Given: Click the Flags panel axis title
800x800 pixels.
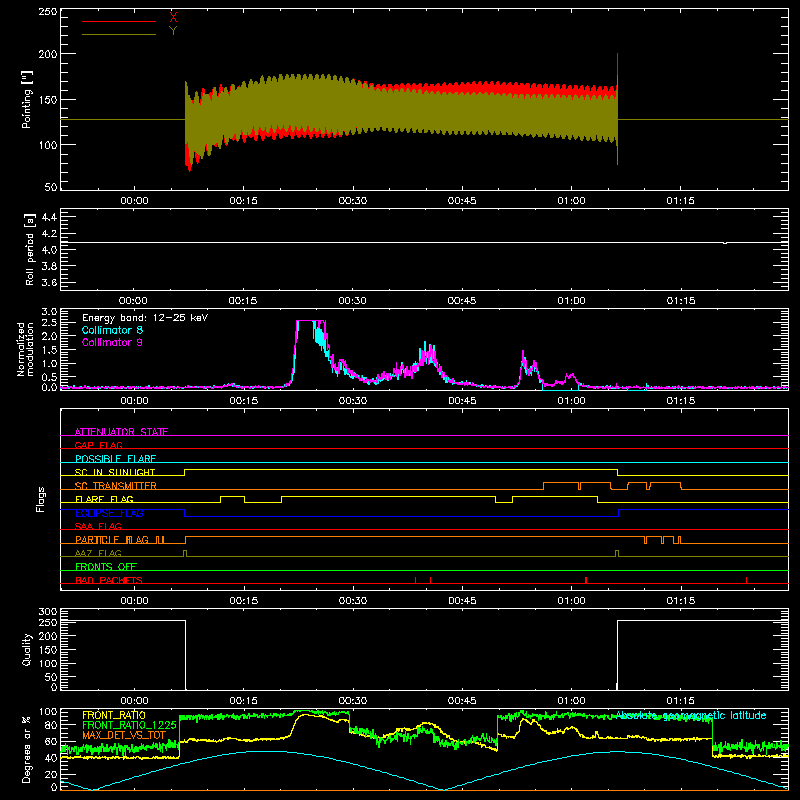Looking at the screenshot, I should 41,499.
